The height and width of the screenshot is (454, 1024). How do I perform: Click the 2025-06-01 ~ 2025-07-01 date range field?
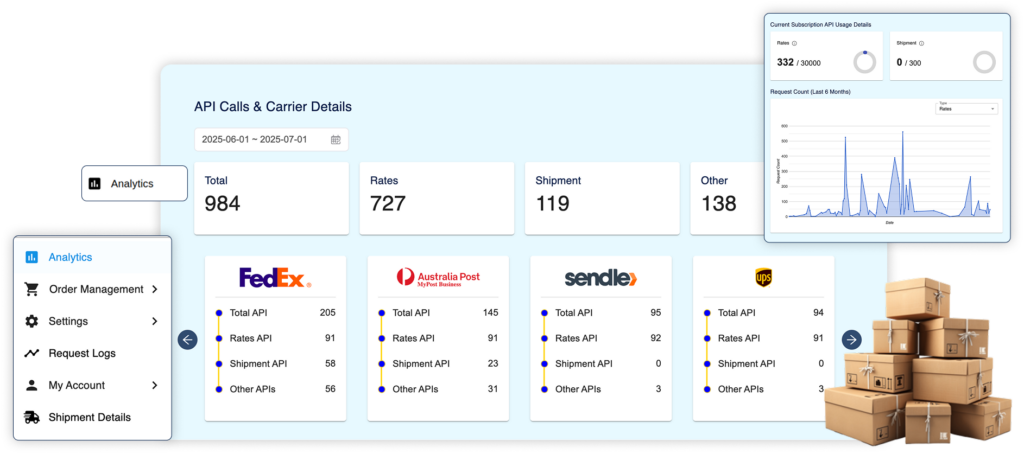[271, 140]
